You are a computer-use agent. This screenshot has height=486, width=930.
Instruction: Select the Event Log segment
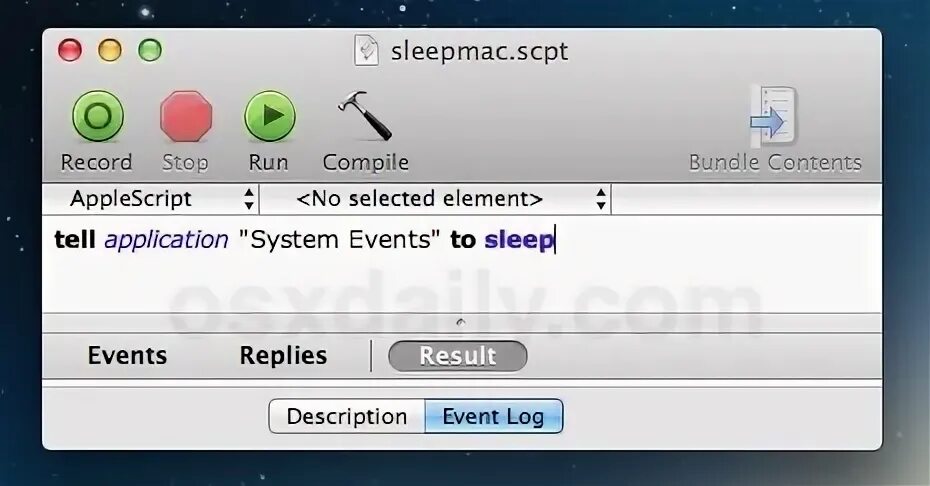tap(493, 416)
